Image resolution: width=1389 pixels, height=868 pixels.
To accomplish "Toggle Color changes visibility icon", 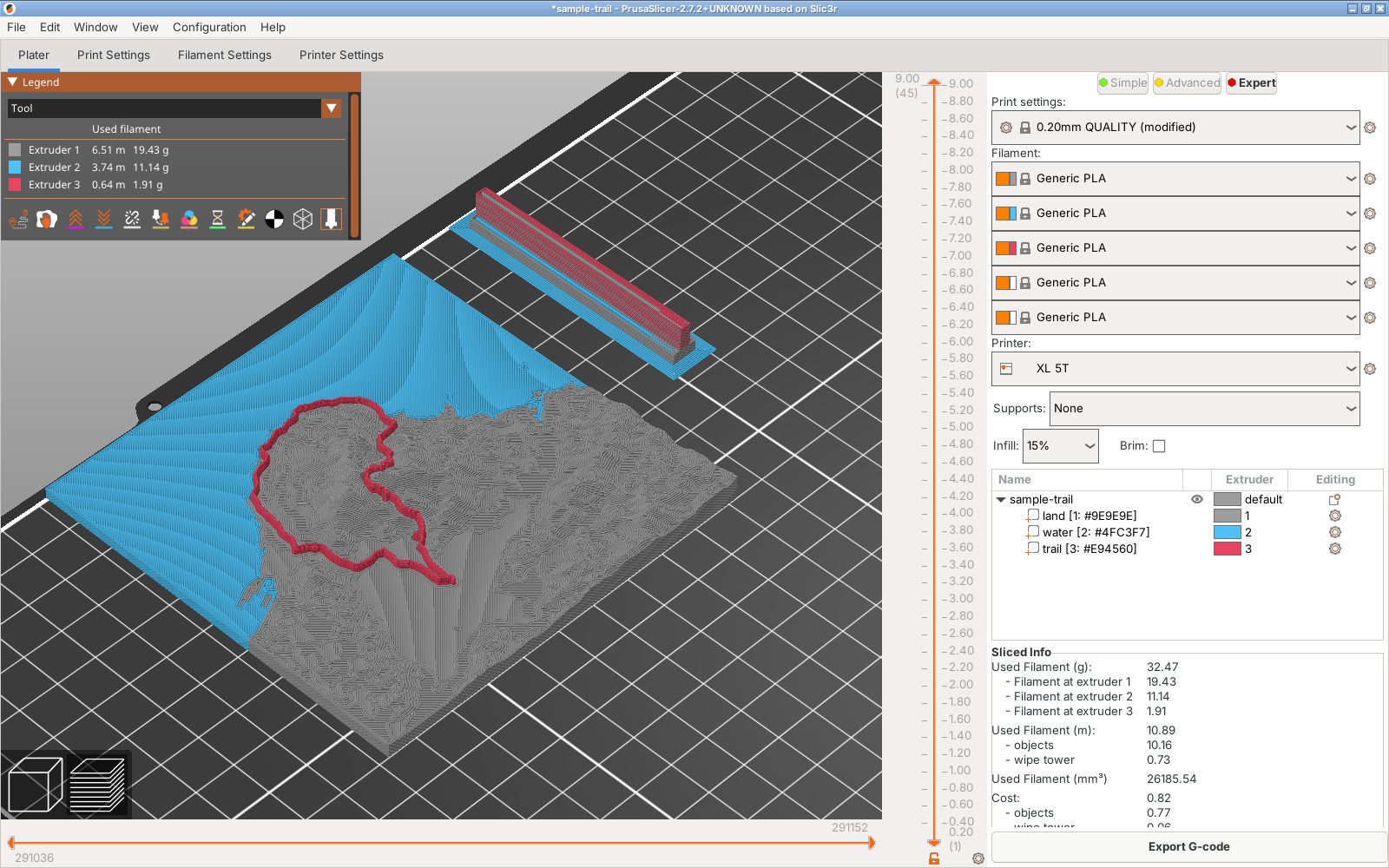I will pyautogui.click(x=189, y=219).
